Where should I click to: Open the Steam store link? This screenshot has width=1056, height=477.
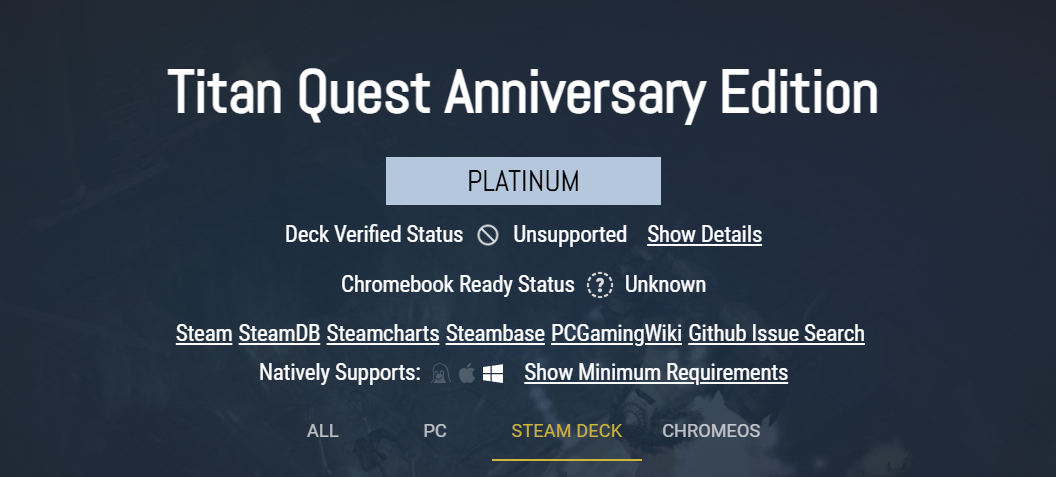click(204, 333)
